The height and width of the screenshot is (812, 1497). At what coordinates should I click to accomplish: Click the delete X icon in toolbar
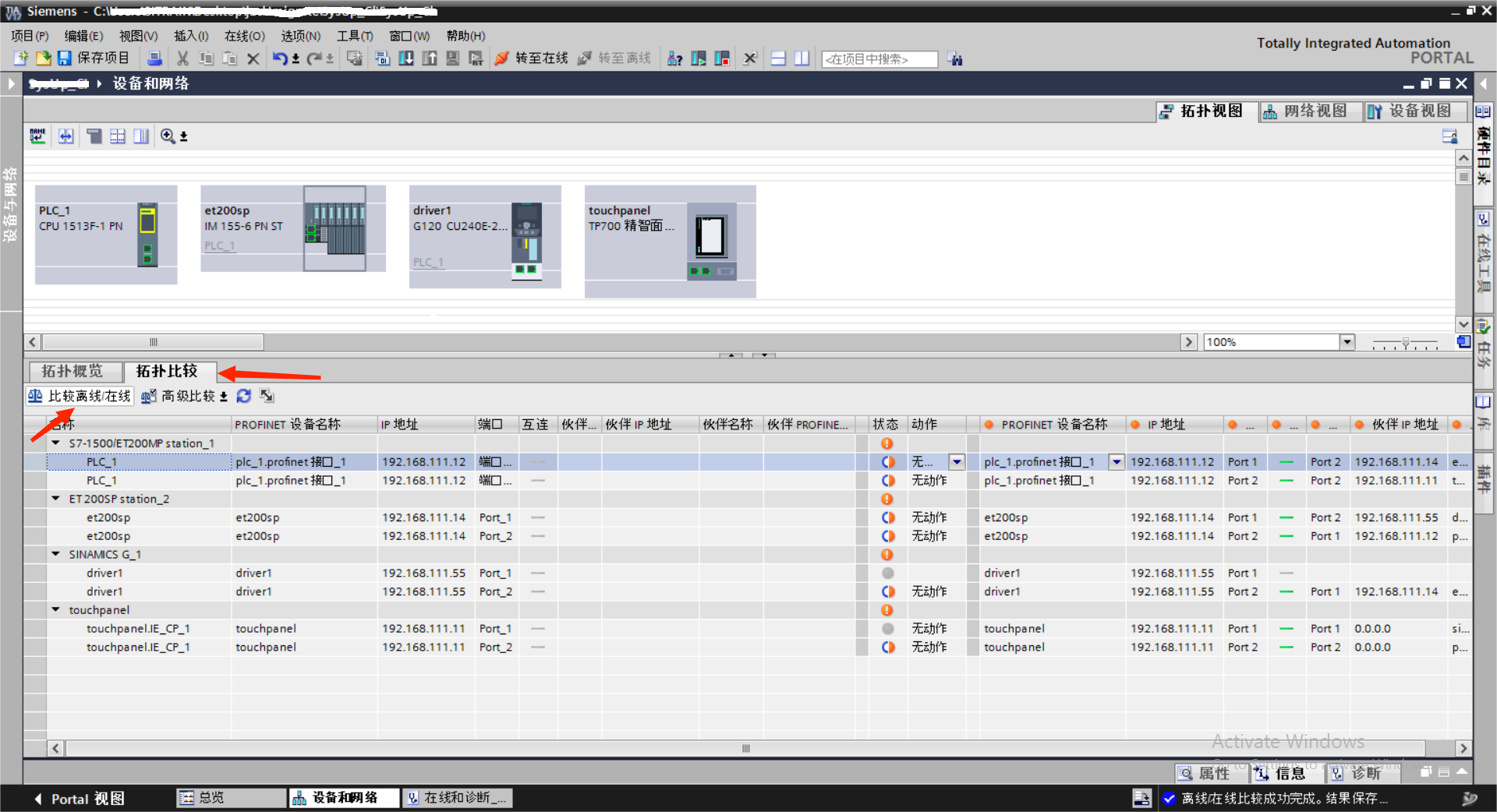253,58
